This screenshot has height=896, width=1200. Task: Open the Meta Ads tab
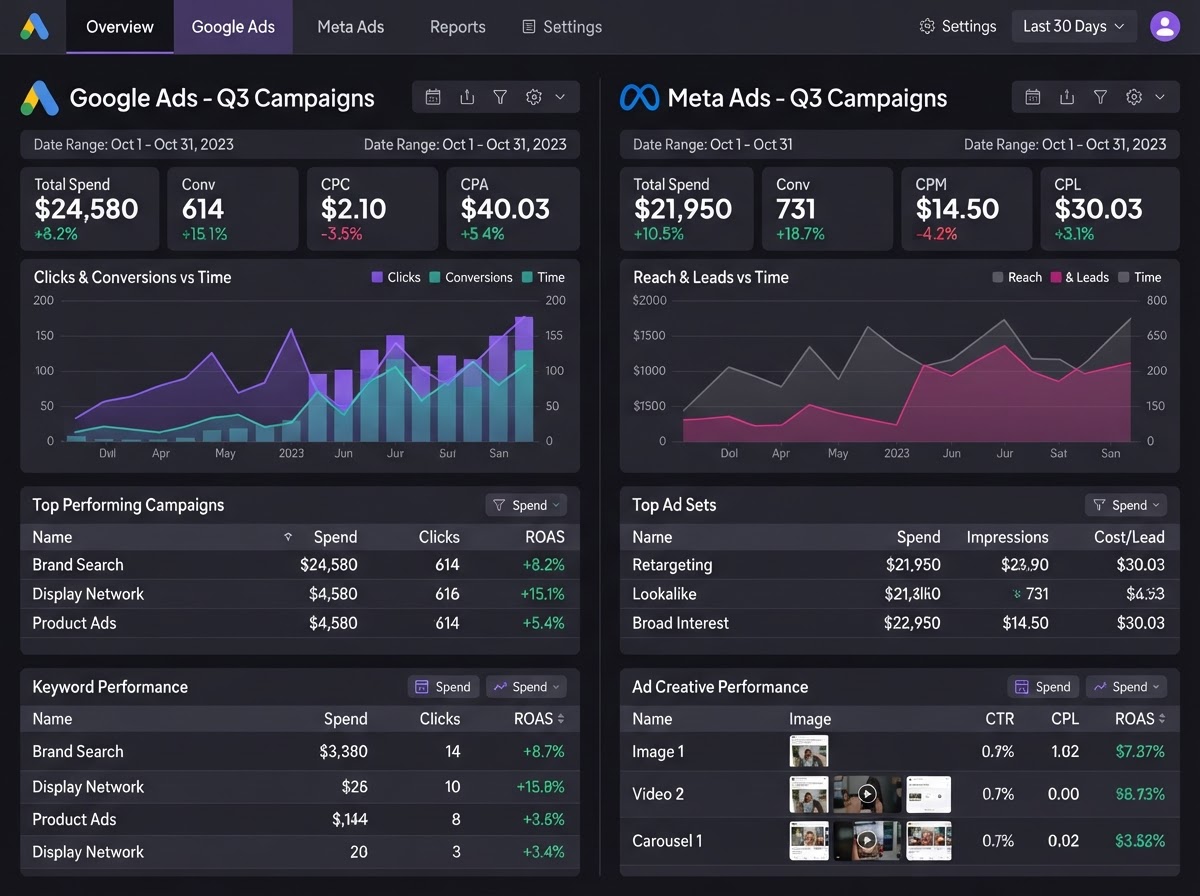pyautogui.click(x=350, y=27)
